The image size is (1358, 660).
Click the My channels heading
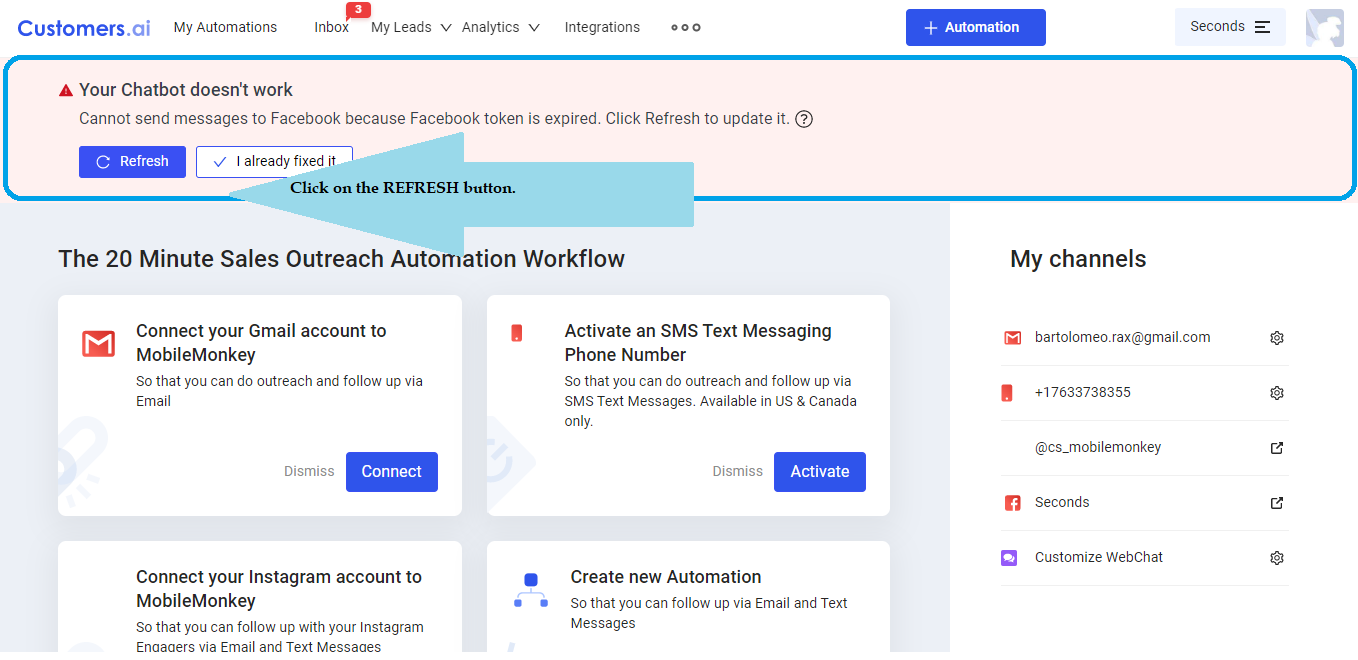[x=1078, y=259]
